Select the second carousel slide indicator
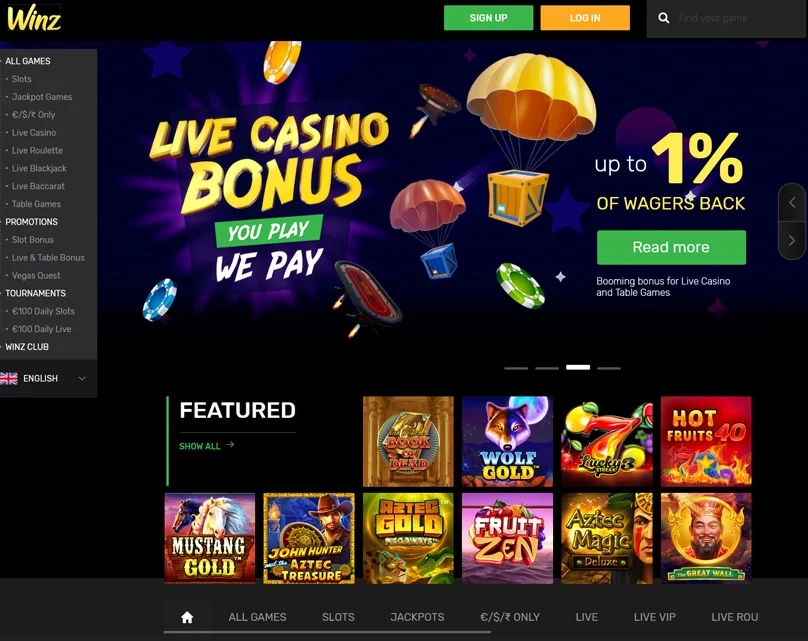The image size is (808, 641). pos(547,368)
